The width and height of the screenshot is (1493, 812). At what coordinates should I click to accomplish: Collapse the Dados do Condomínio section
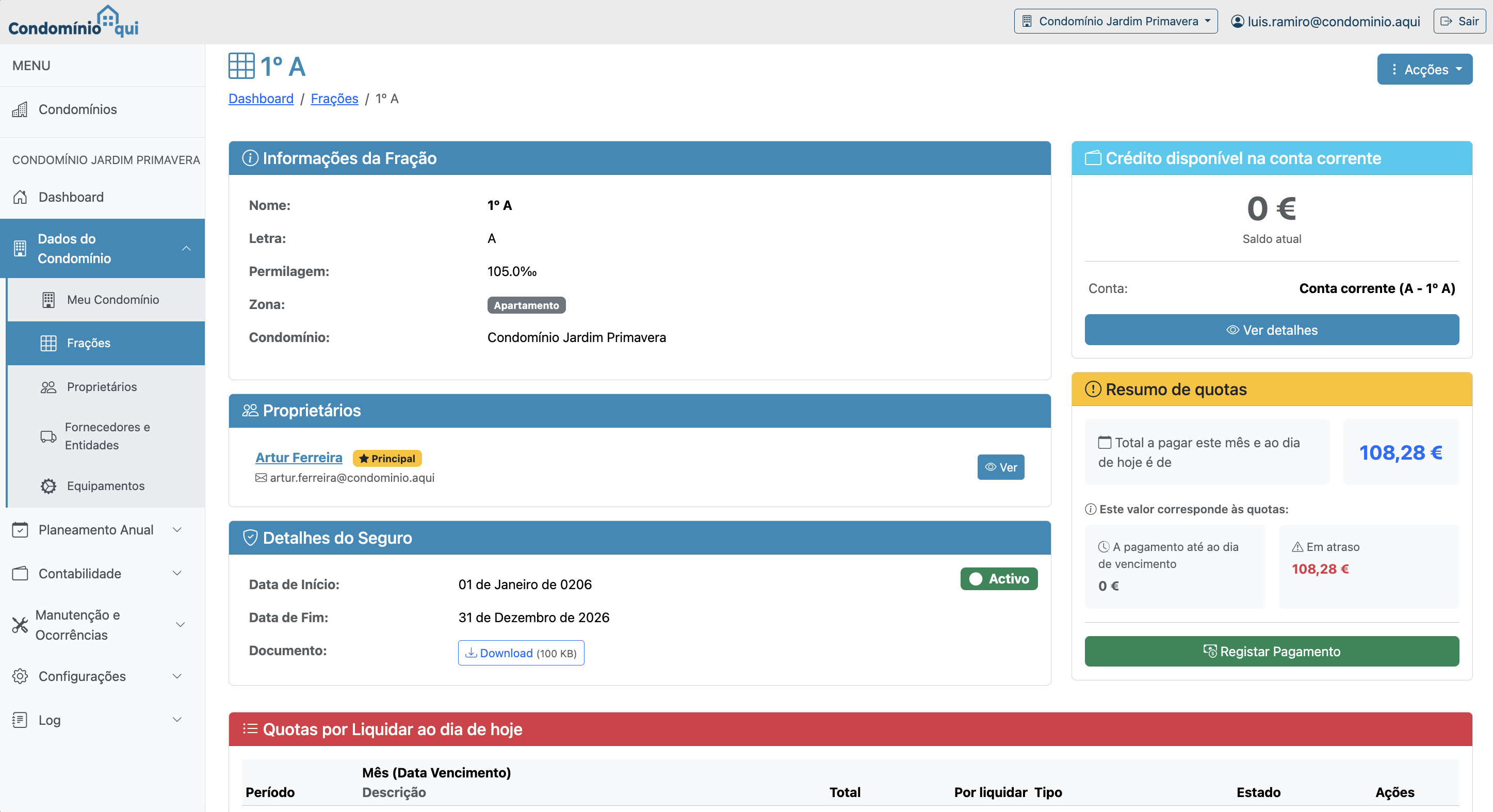click(x=186, y=249)
